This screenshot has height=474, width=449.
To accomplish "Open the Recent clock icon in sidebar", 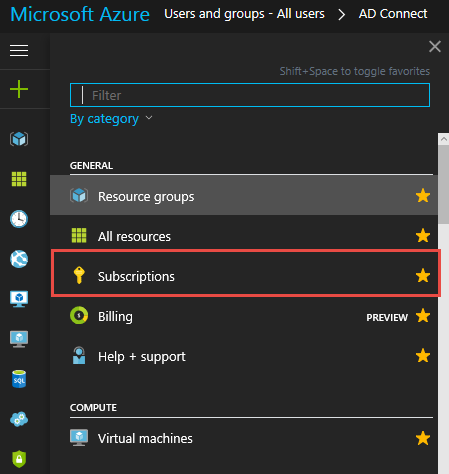I will tap(19, 219).
